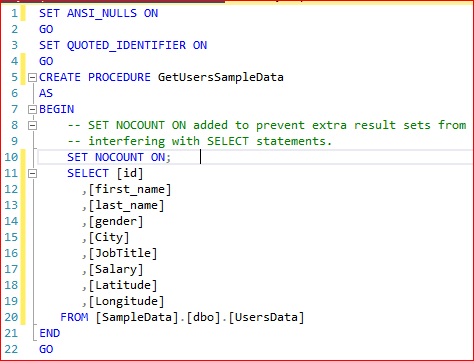The width and height of the screenshot is (474, 361).
Task: Collapse the CREATE PROCEDURE block
Action: tap(32, 78)
